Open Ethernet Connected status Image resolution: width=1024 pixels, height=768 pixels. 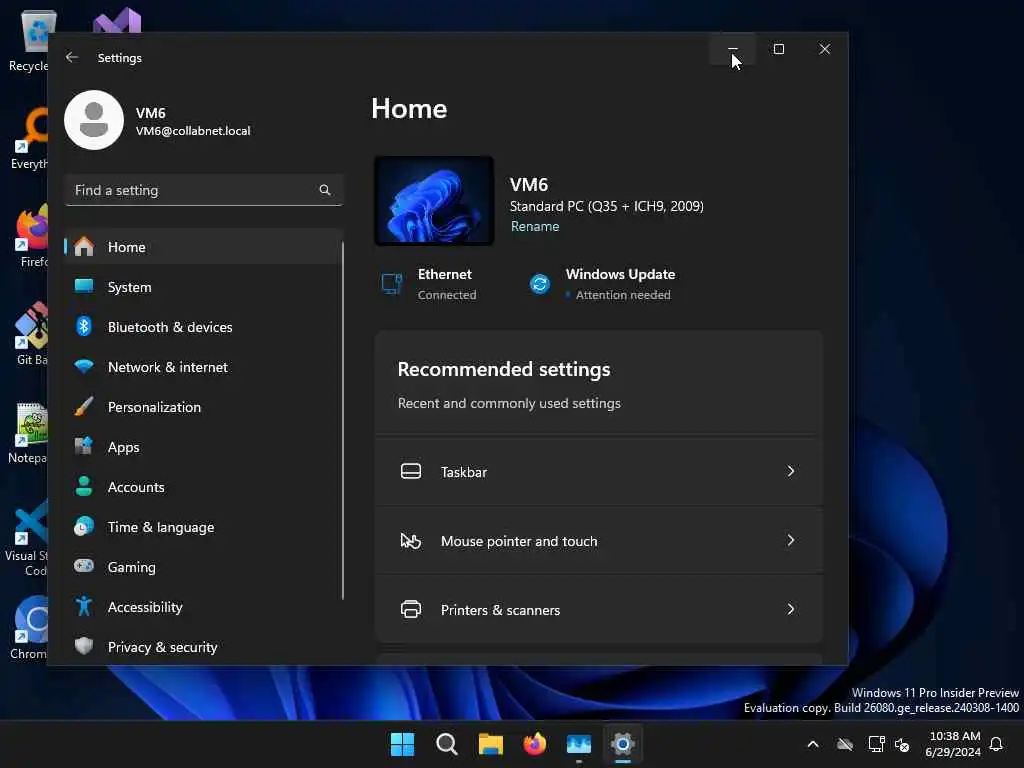(430, 284)
